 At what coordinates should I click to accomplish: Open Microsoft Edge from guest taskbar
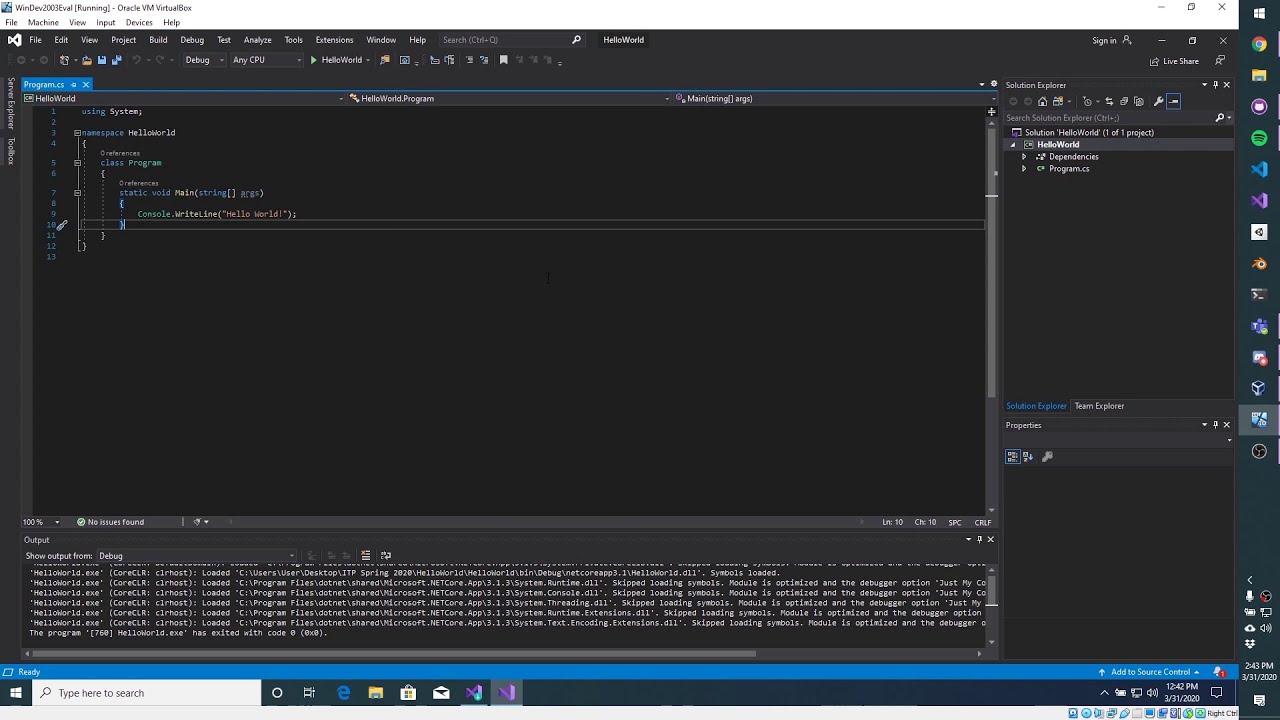344,693
